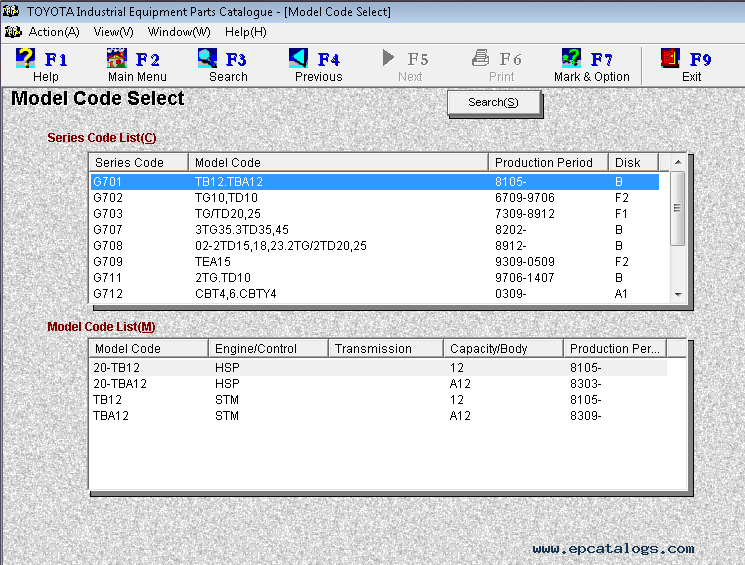Select series row G701 TB12.TBA12
The width and height of the screenshot is (745, 565).
[375, 182]
